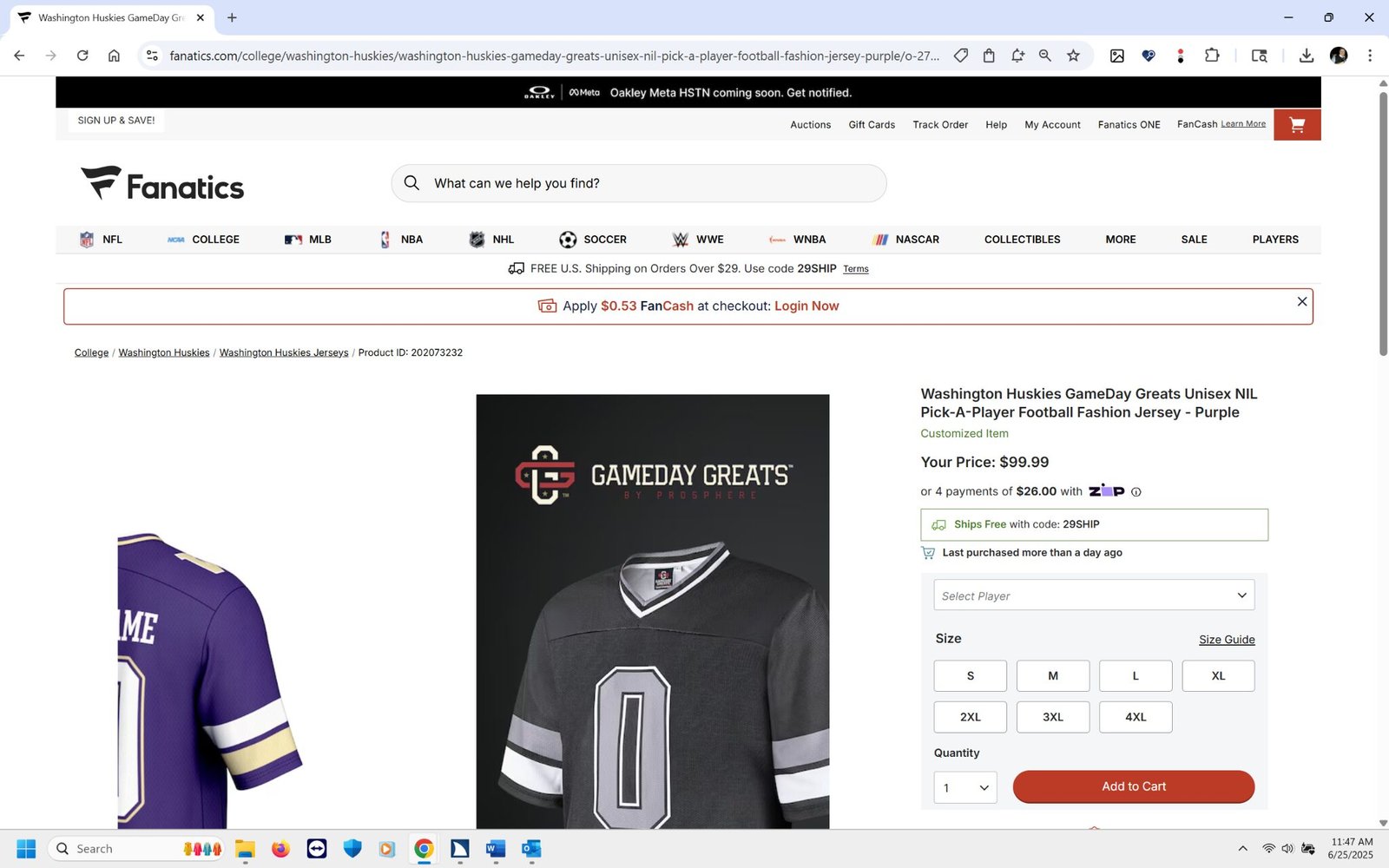The image size is (1389, 868).
Task: Open the shopping cart icon
Action: coord(1297,125)
